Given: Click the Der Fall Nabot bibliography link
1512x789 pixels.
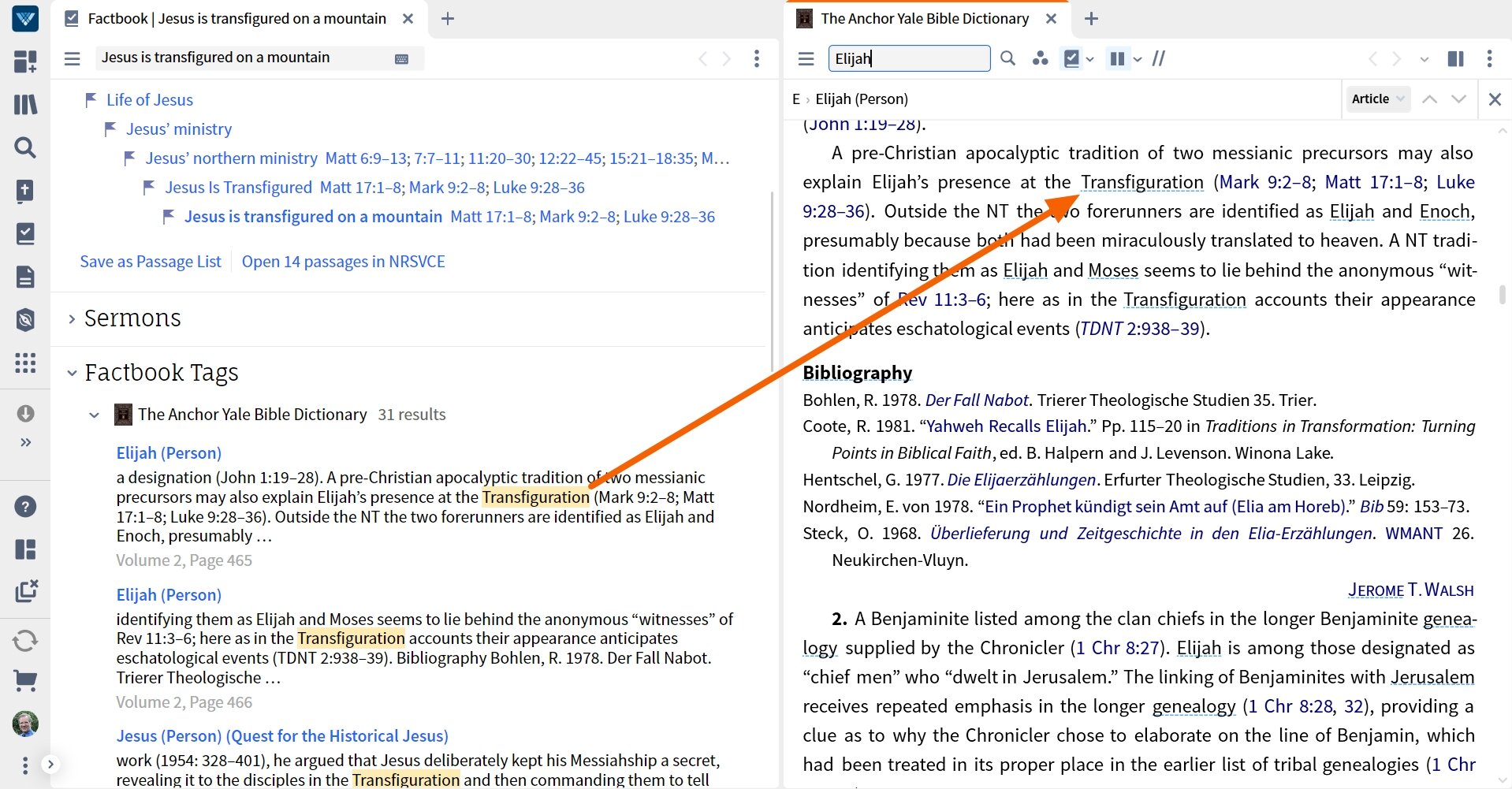Looking at the screenshot, I should coord(977,400).
